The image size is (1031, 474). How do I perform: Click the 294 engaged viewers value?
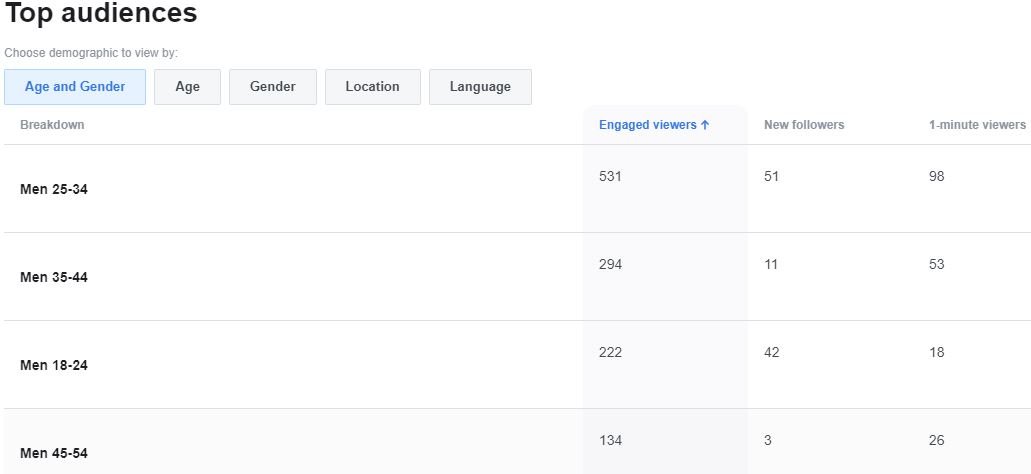(610, 264)
